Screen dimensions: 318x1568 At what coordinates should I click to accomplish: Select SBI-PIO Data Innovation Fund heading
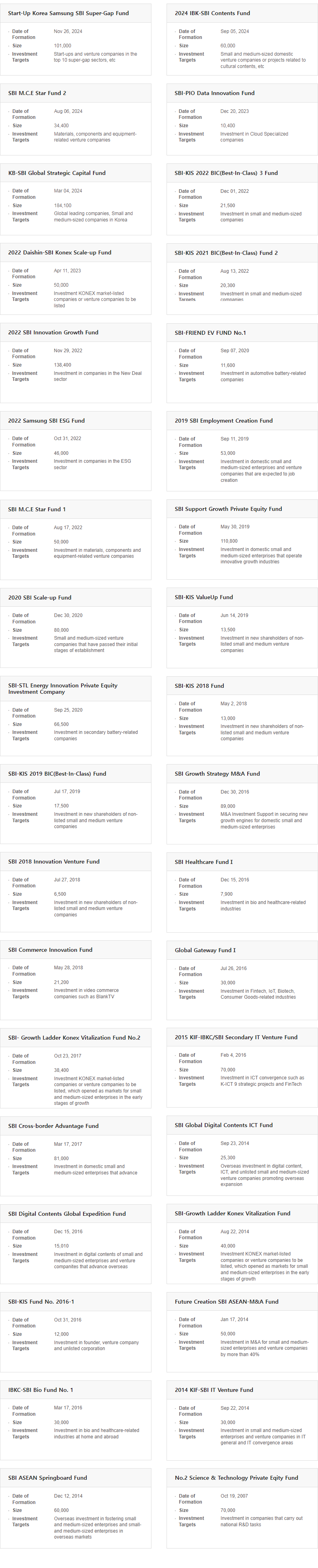tap(215, 93)
